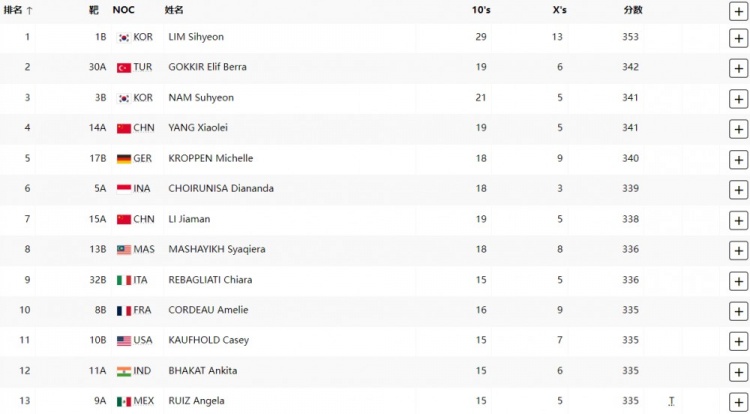Click plus icon for RUIZ Angela

click(739, 402)
